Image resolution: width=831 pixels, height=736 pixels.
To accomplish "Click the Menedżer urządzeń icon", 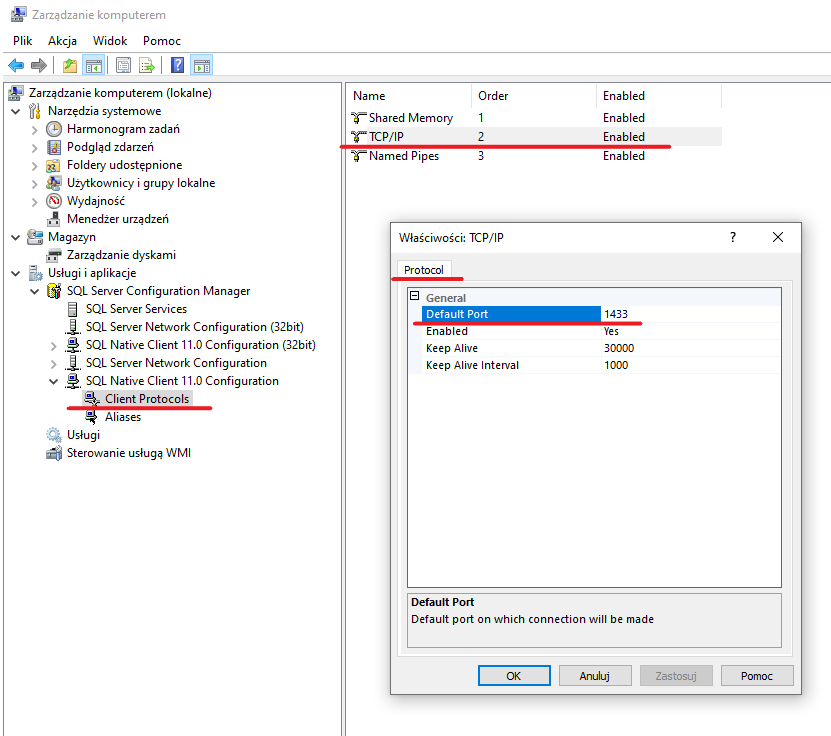I will [54, 219].
